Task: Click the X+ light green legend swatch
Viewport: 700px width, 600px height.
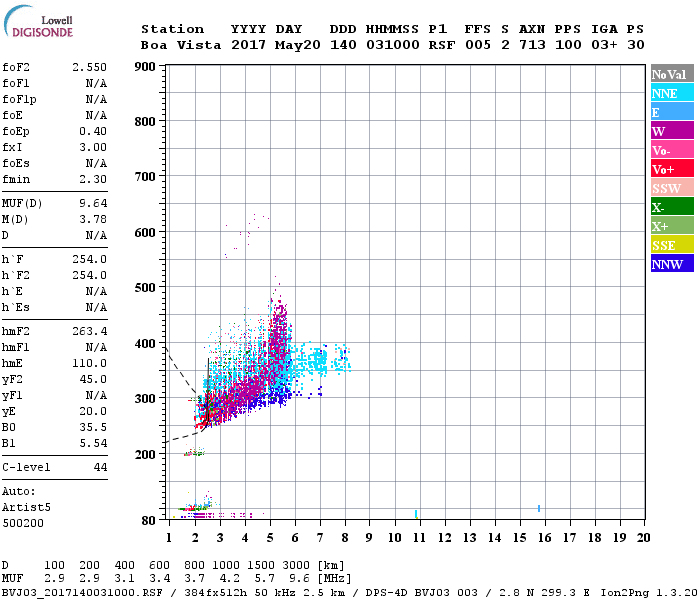Action: coord(672,226)
